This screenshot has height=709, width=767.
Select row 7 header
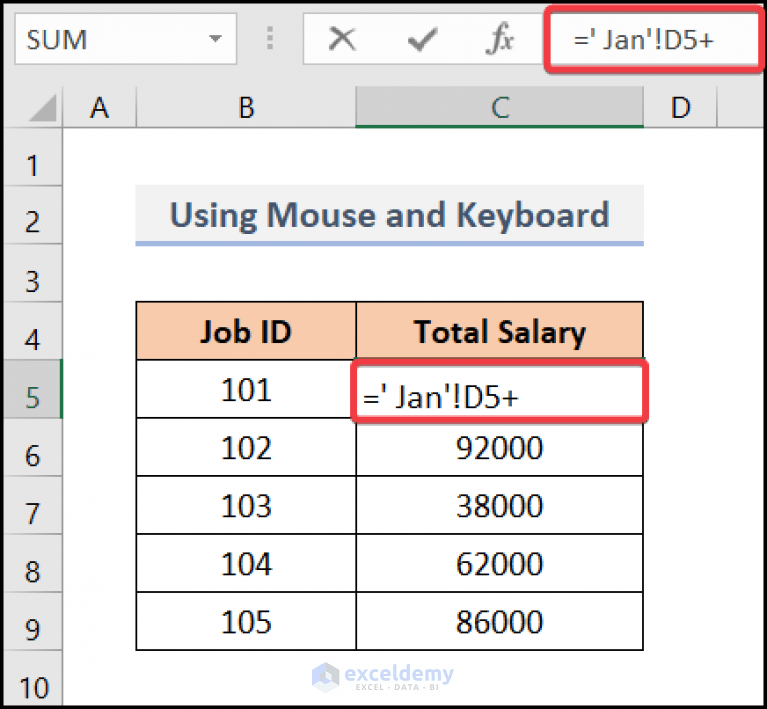(x=33, y=505)
